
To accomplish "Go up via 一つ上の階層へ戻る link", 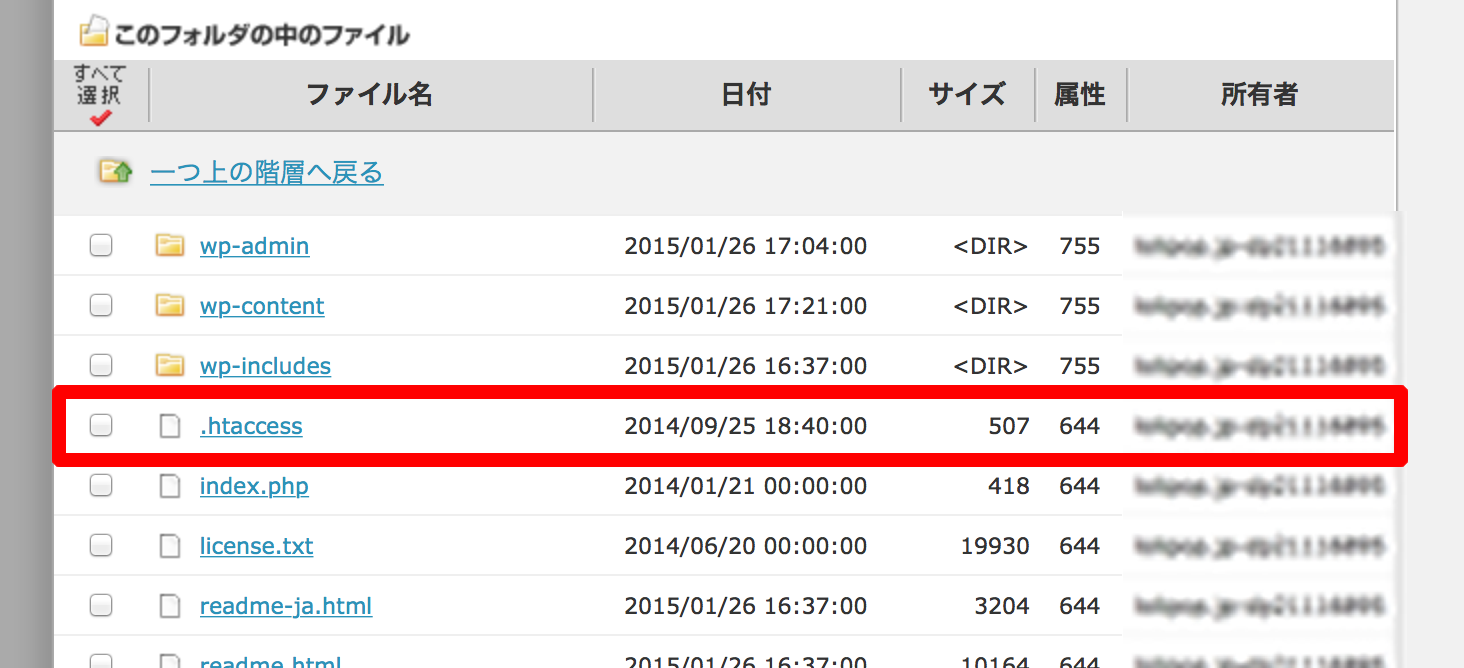I will 267,172.
